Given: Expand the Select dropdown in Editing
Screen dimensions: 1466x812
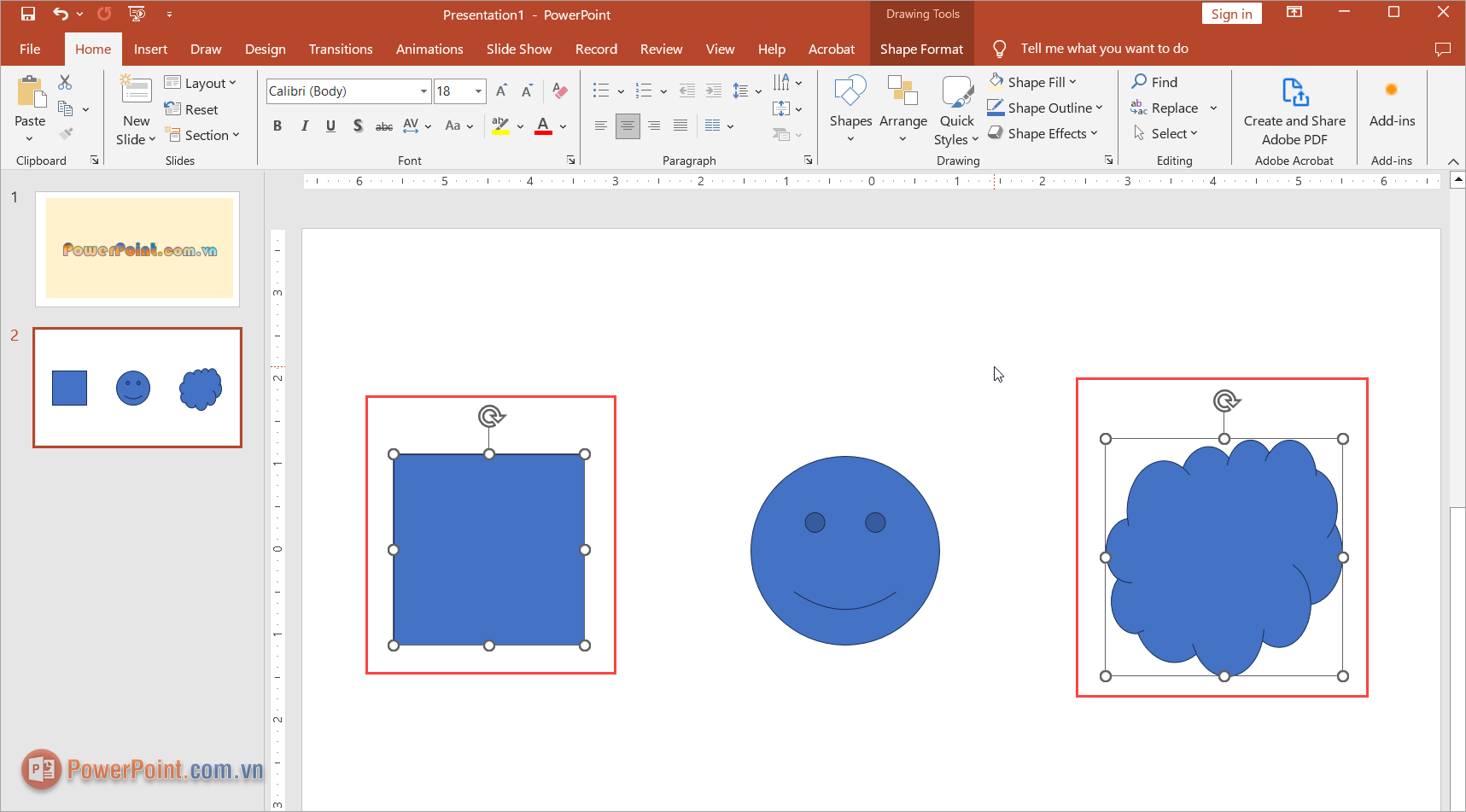Looking at the screenshot, I should (x=1165, y=133).
